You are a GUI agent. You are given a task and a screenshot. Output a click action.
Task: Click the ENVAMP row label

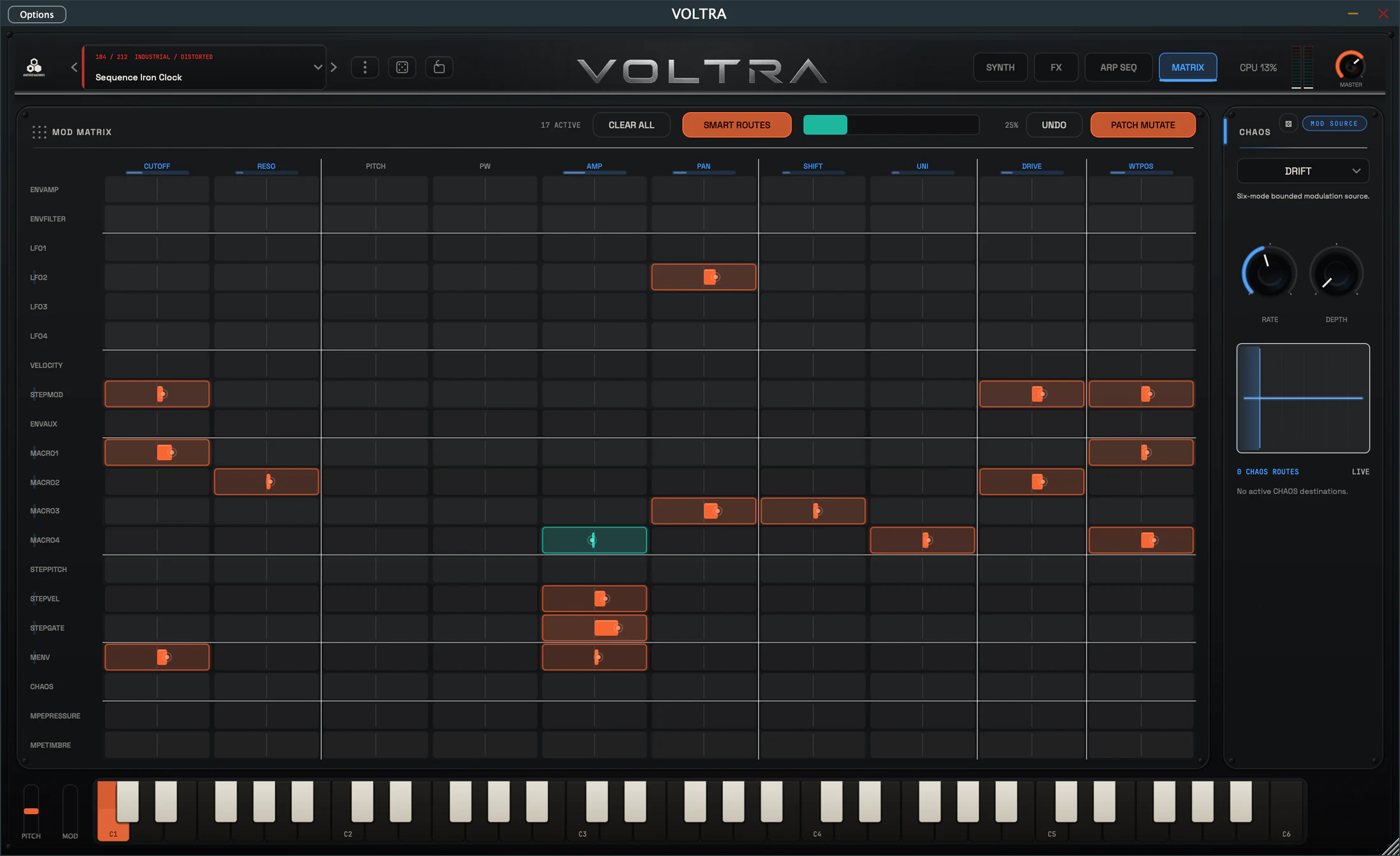[x=45, y=190]
